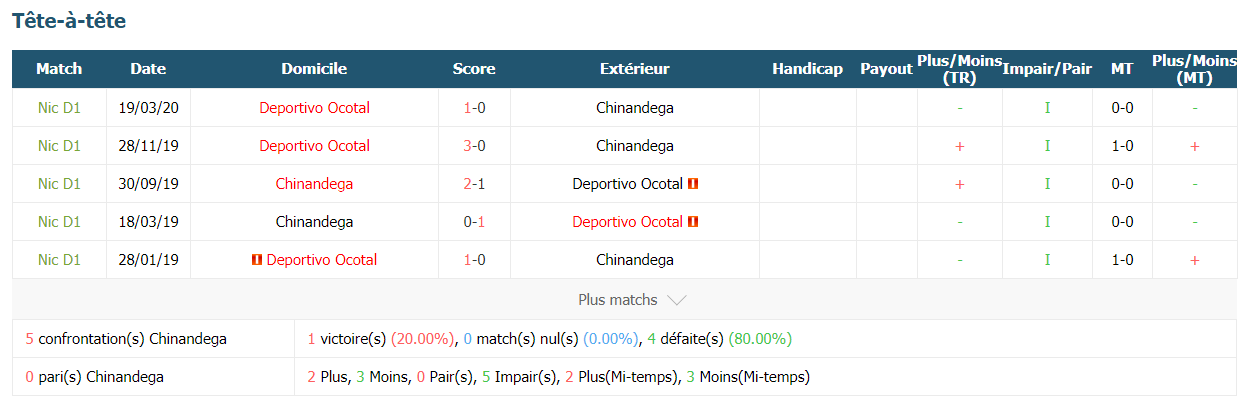The width and height of the screenshot is (1248, 406).
Task: Click Impair 'I' marker in 19/03/20 row
Action: point(1047,108)
